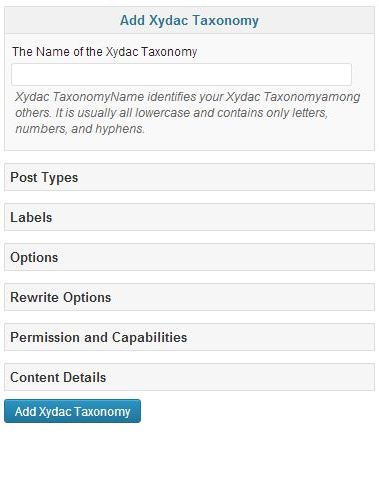Image resolution: width=379 pixels, height=484 pixels.
Task: Click the Options header bar's empty area
Action: 217,257
